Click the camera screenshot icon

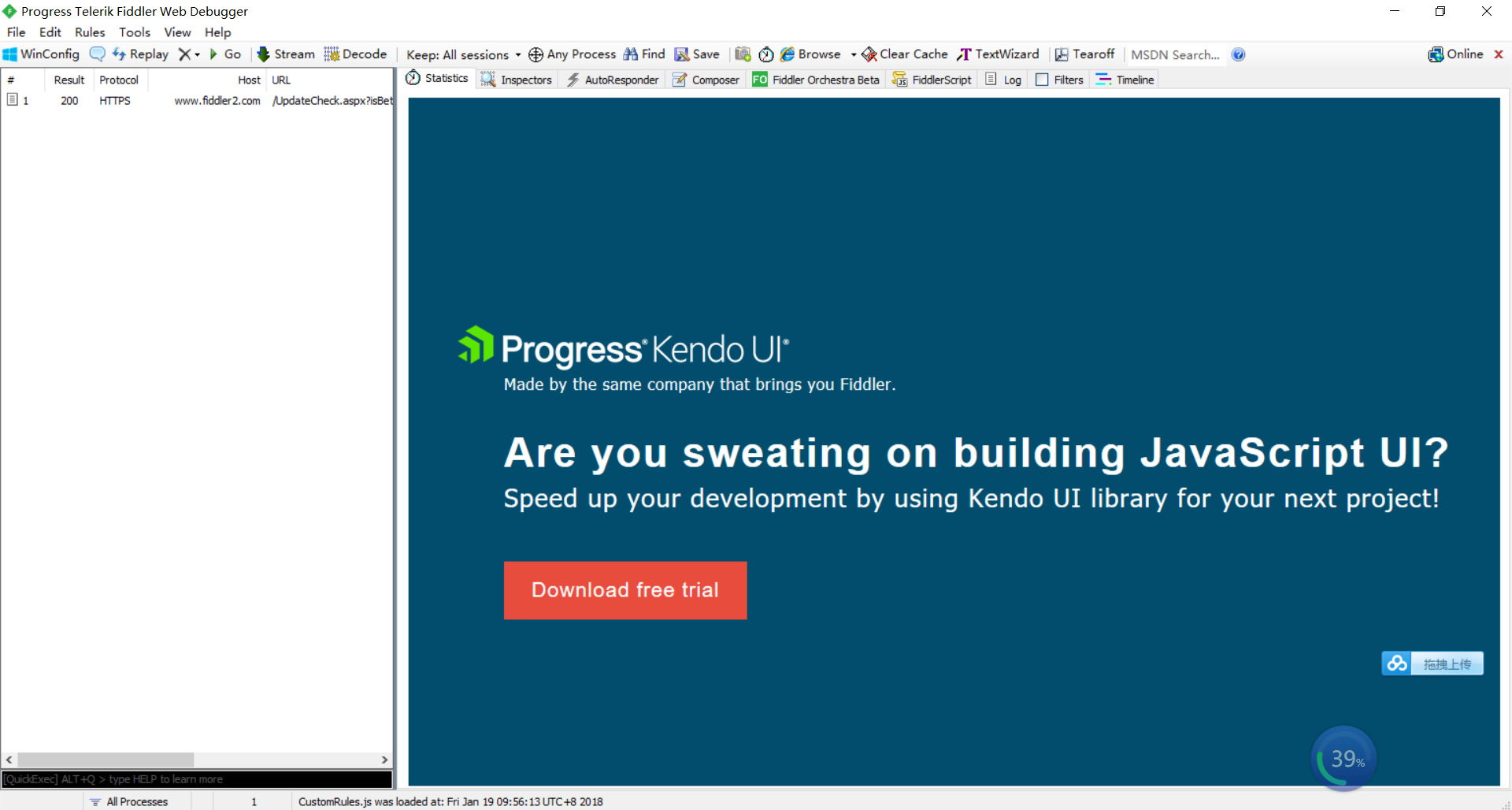(743, 54)
